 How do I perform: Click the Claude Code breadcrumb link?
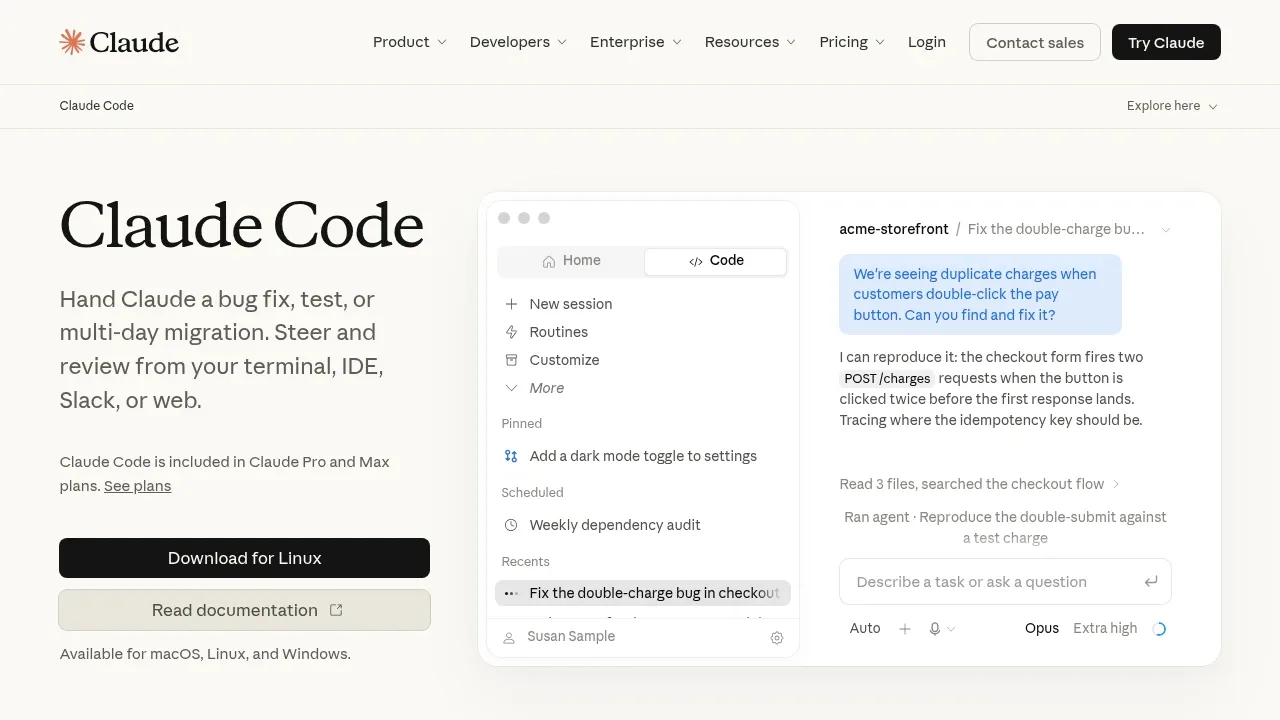[x=97, y=106]
